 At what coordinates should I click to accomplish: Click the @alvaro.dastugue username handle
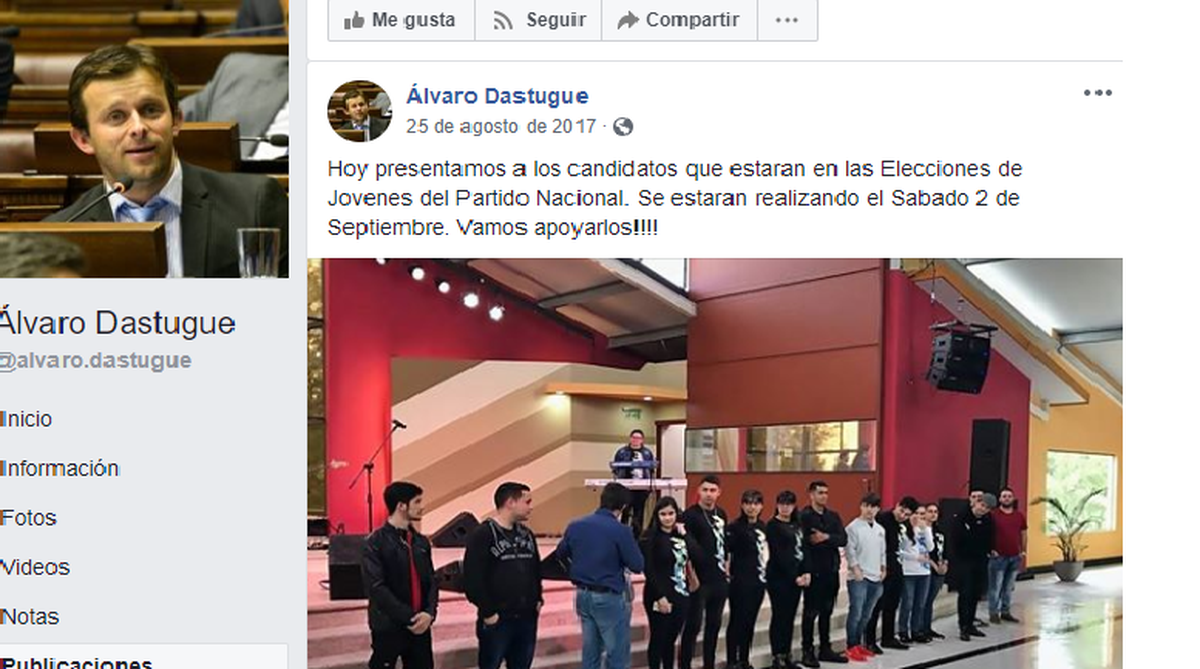tap(96, 361)
